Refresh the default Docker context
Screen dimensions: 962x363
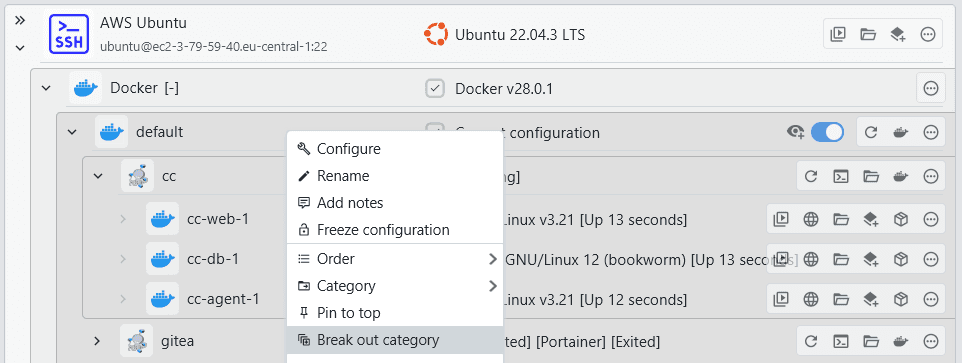pos(871,132)
